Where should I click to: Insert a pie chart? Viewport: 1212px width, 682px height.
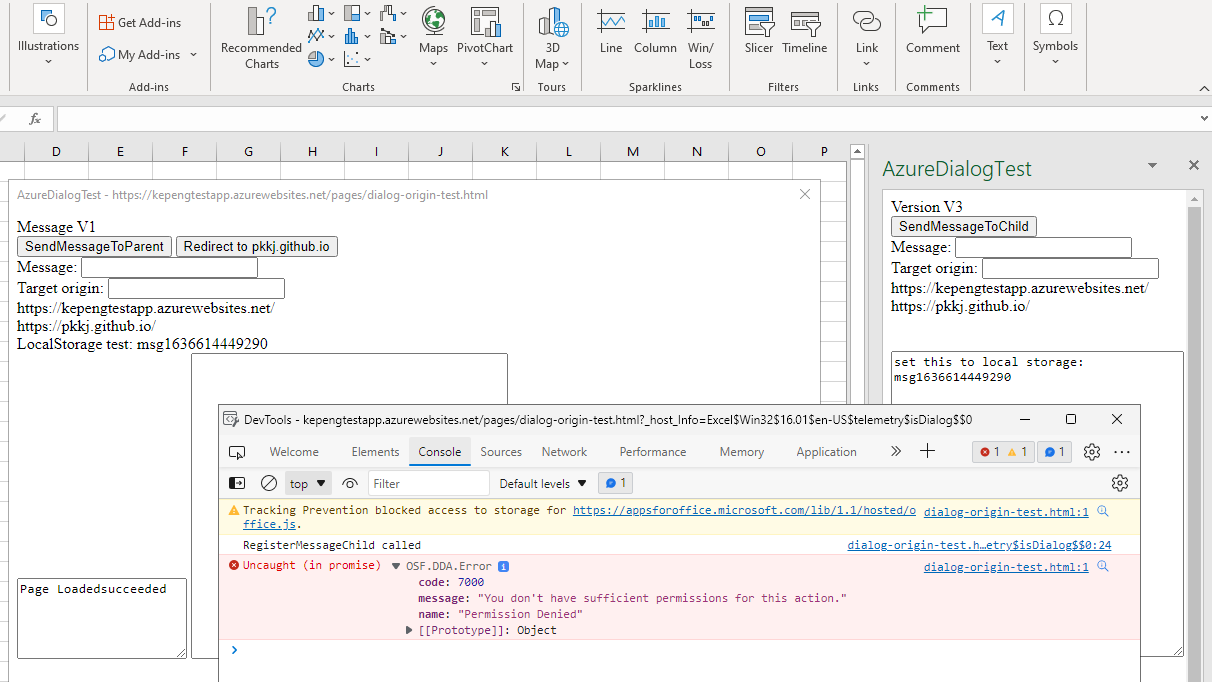click(316, 58)
